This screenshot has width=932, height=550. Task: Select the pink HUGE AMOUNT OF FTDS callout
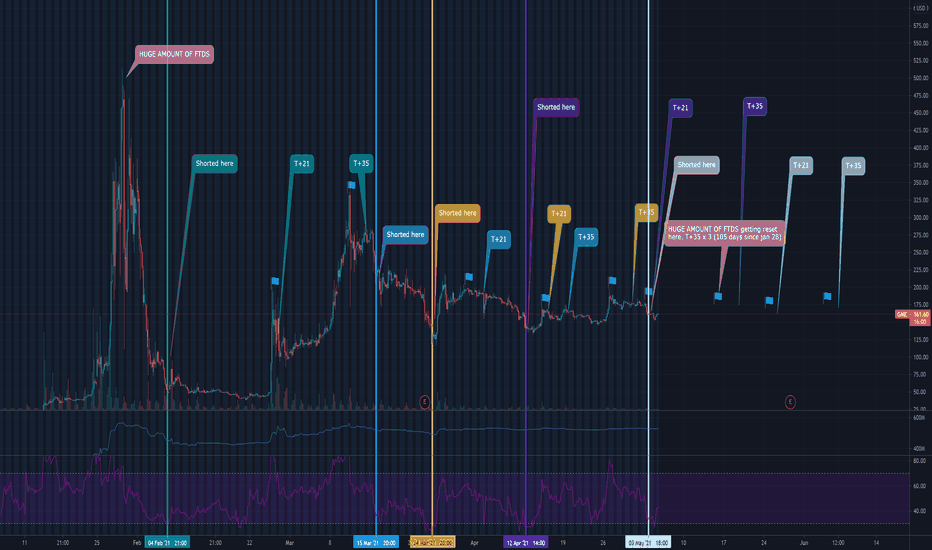(174, 54)
